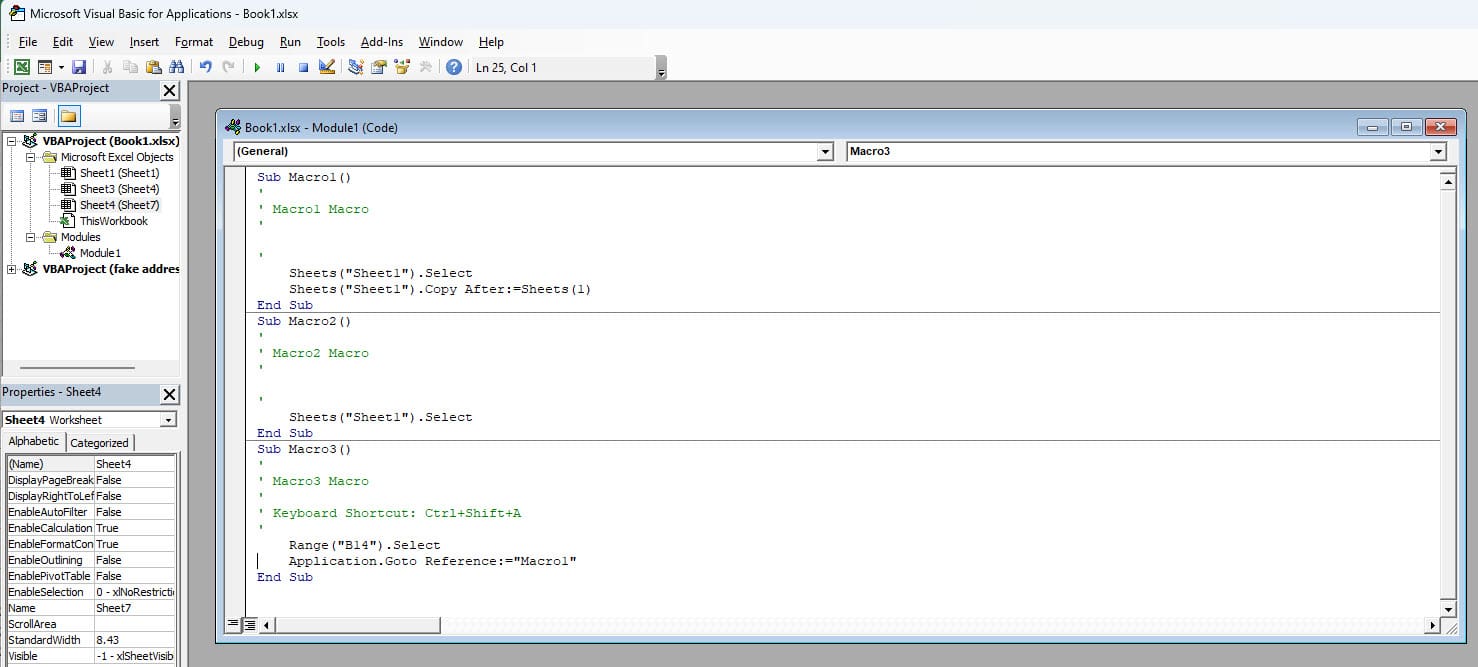Click the Name property value Sheet7
Screen dimensions: 1478x667
(134, 608)
